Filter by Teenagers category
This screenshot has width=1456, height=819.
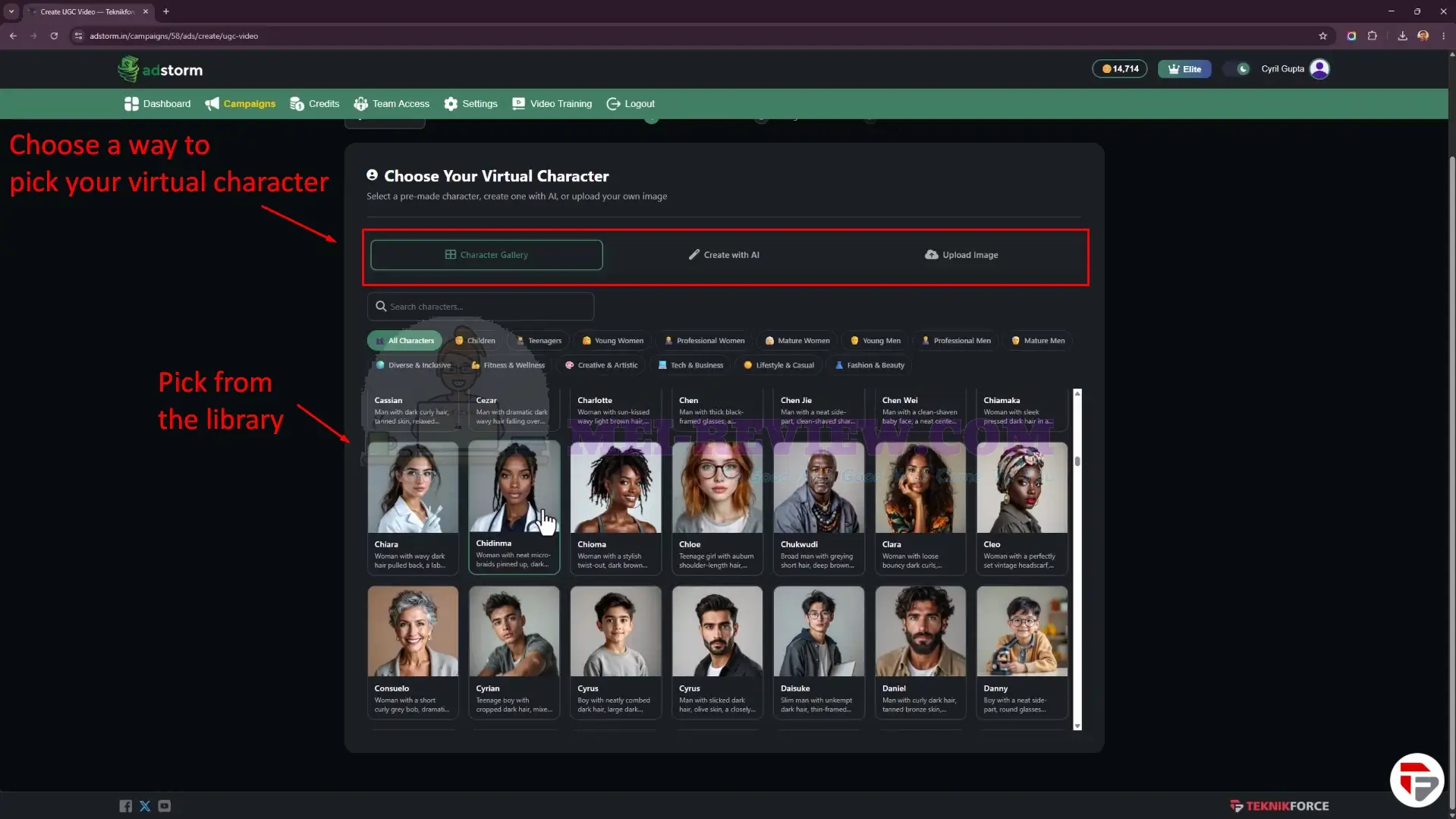click(x=538, y=341)
